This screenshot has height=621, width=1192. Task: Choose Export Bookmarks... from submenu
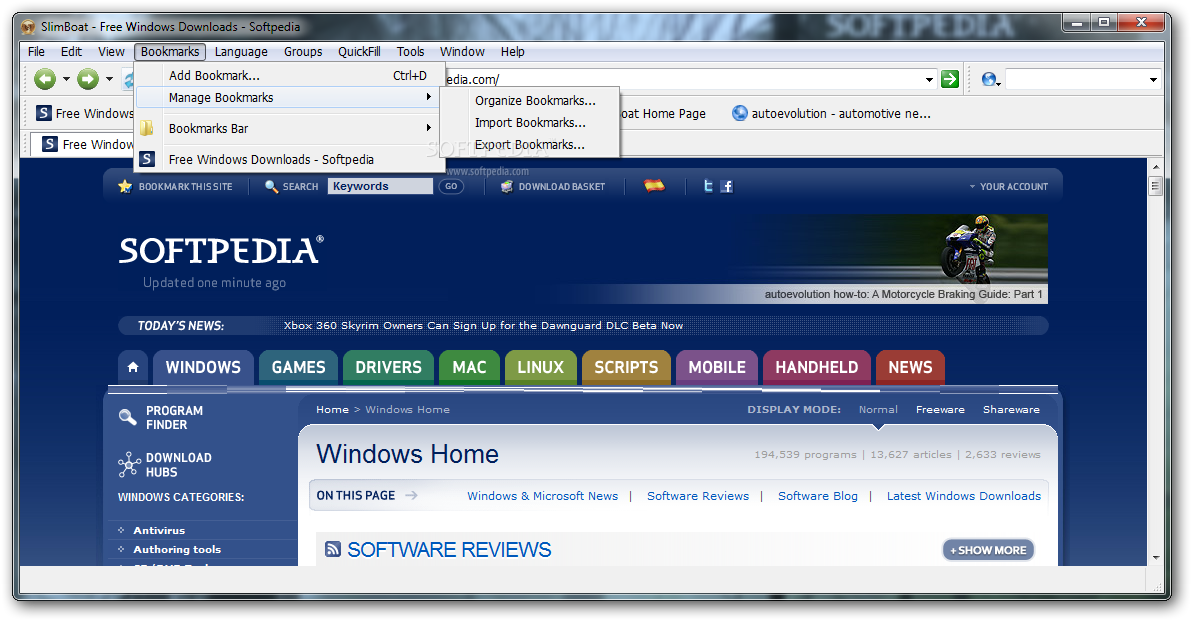530,144
